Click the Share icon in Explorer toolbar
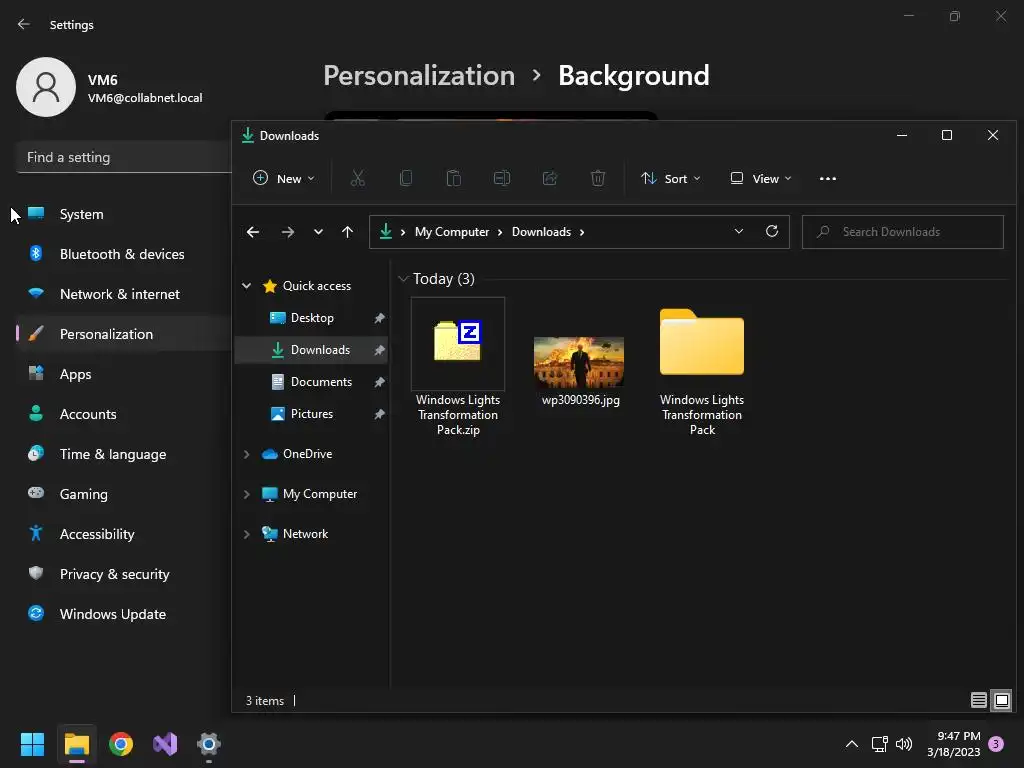1024x768 pixels. (550, 178)
